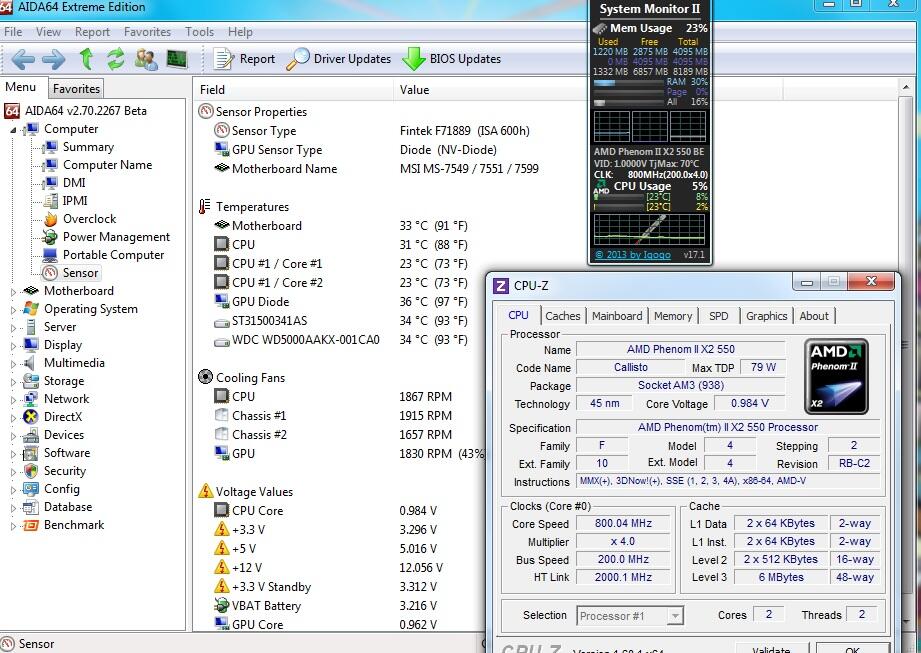Expand the Display tree node
The height and width of the screenshot is (653, 921).
point(13,346)
